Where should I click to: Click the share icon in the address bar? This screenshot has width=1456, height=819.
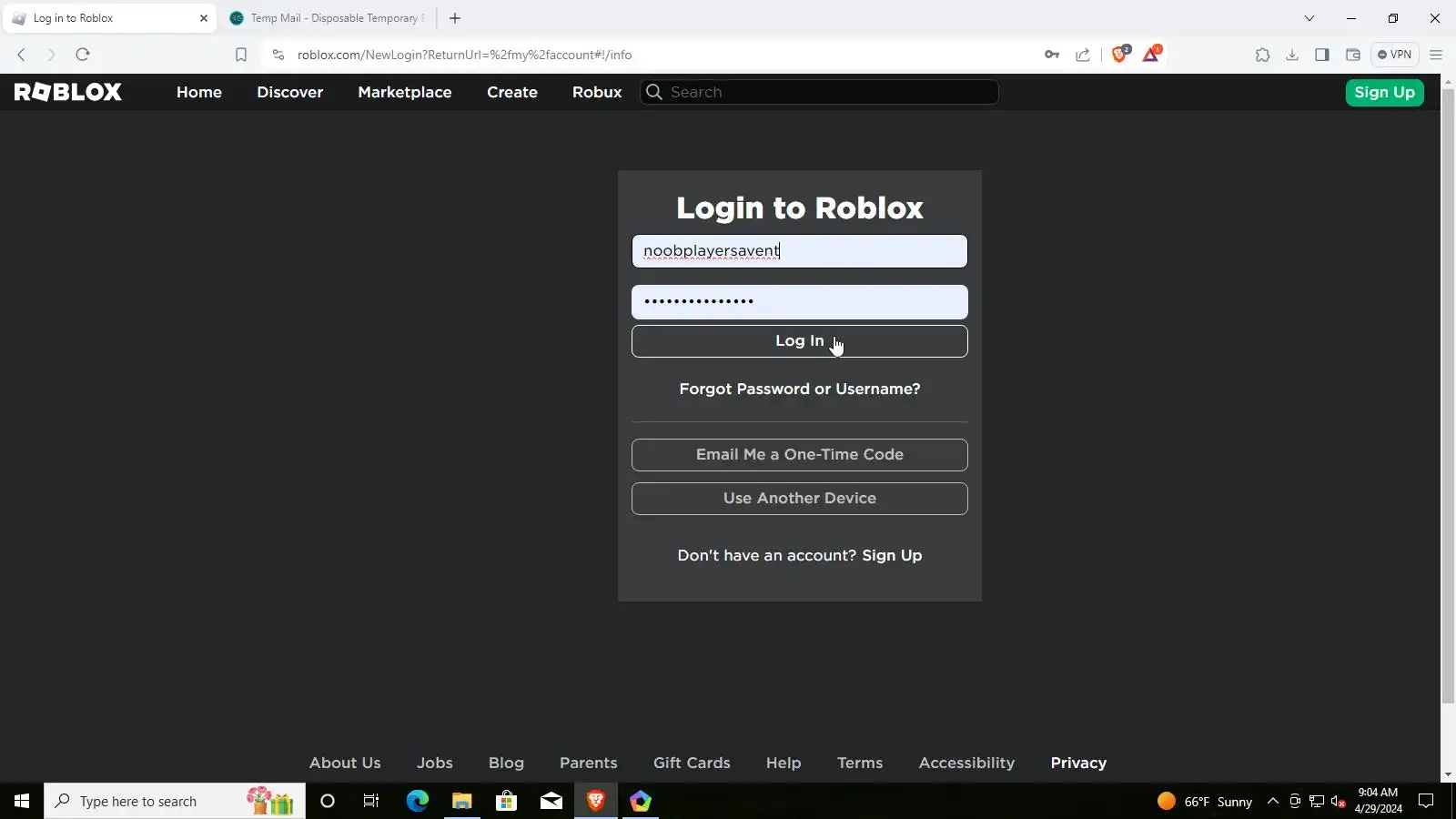1083,55
